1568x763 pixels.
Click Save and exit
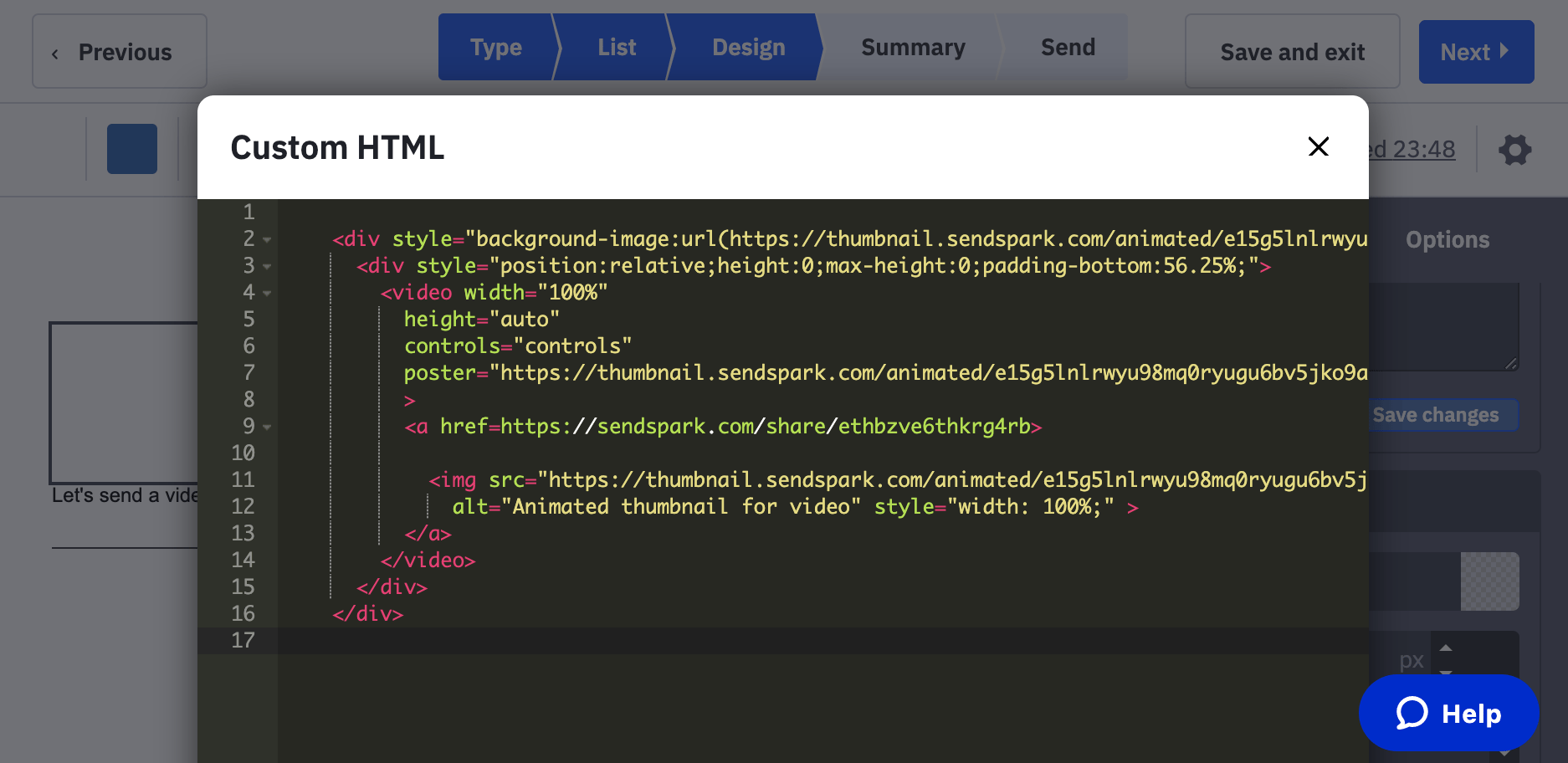(x=1292, y=51)
